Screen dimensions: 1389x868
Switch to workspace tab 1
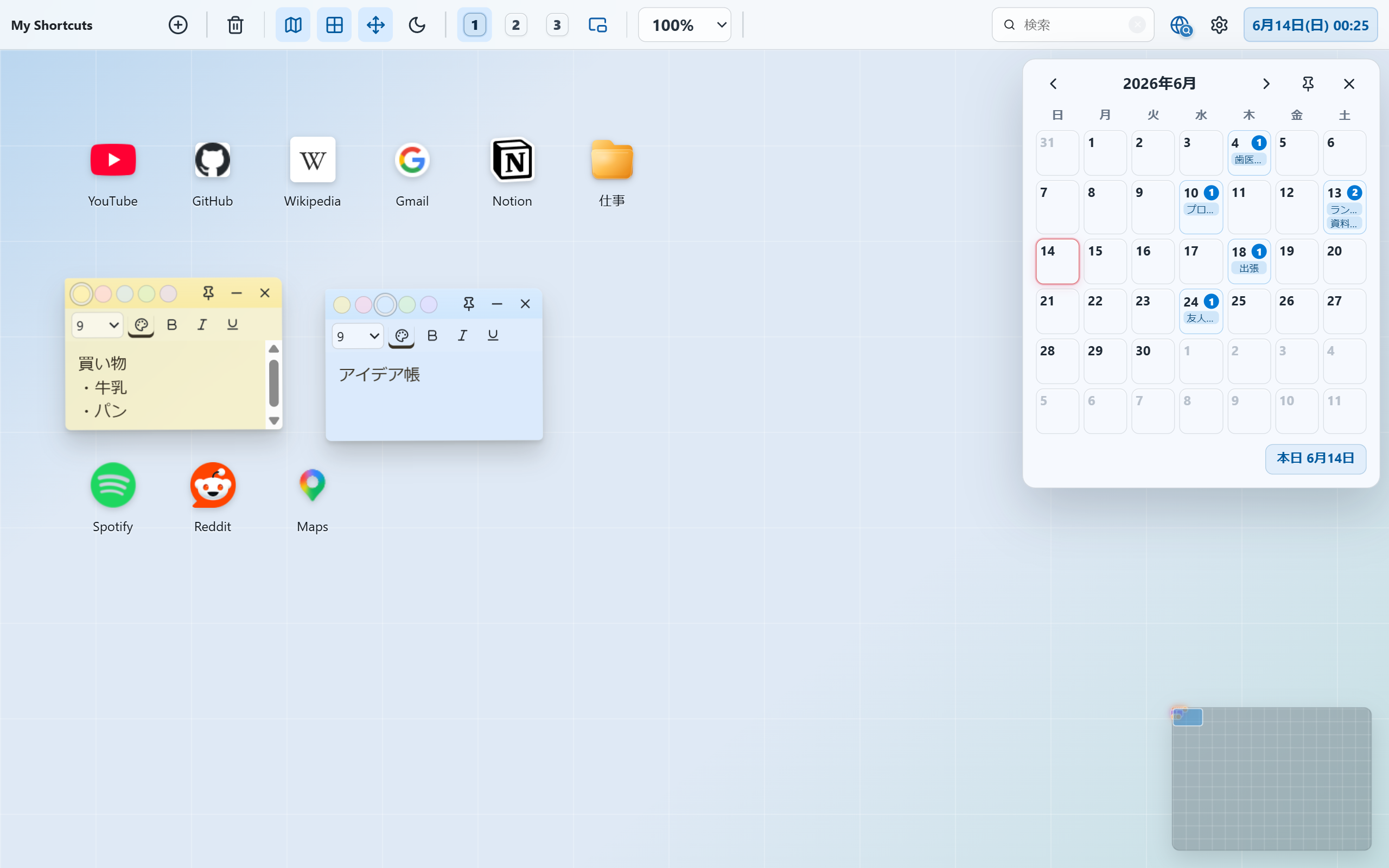474,25
